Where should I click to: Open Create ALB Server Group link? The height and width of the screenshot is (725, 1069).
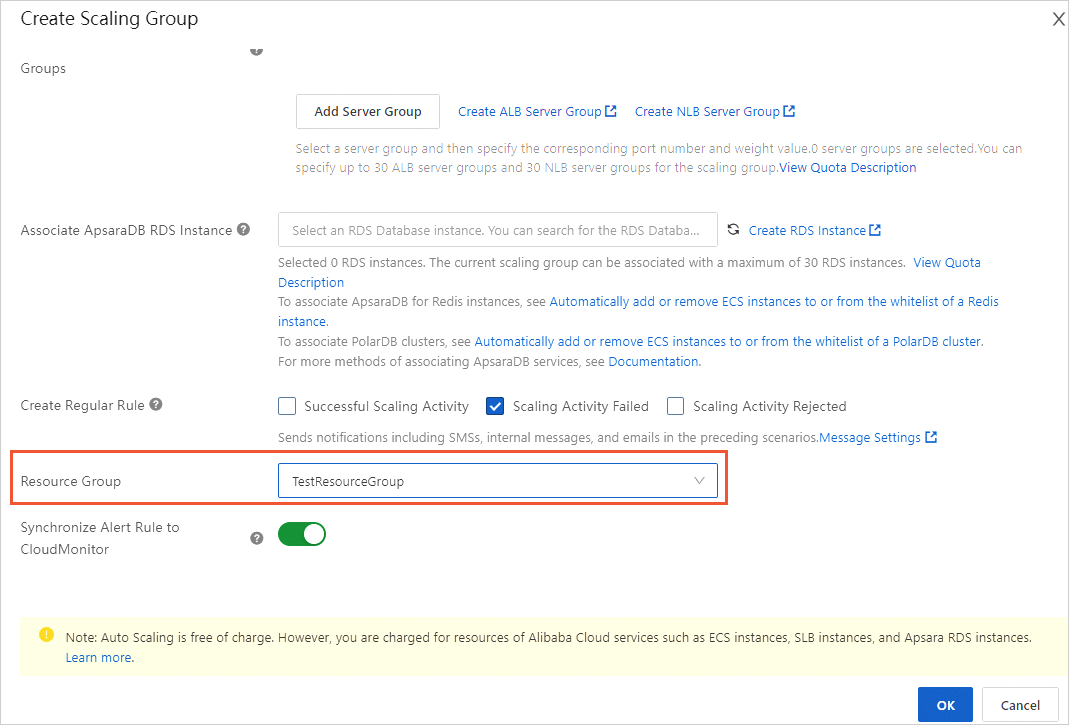pos(530,111)
